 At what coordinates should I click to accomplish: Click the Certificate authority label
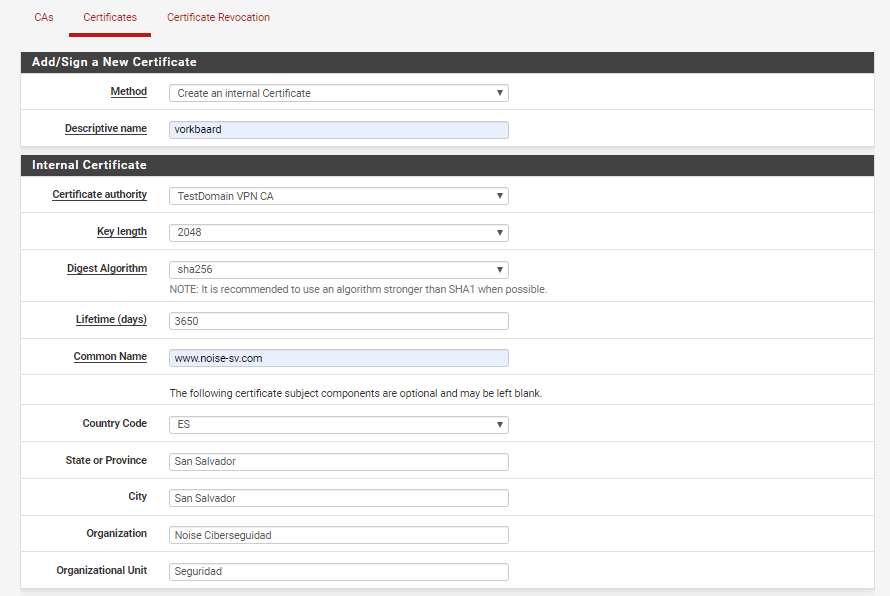(x=99, y=194)
